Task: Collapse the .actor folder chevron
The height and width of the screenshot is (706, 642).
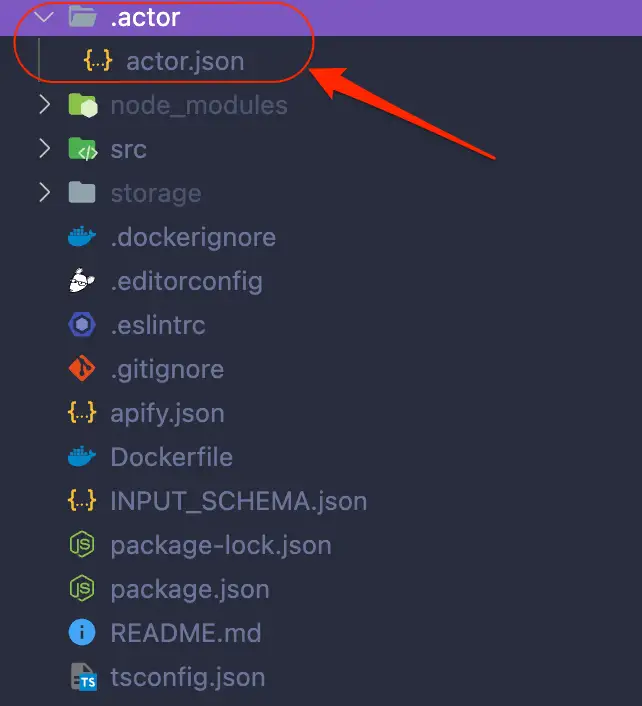Action: coord(44,17)
